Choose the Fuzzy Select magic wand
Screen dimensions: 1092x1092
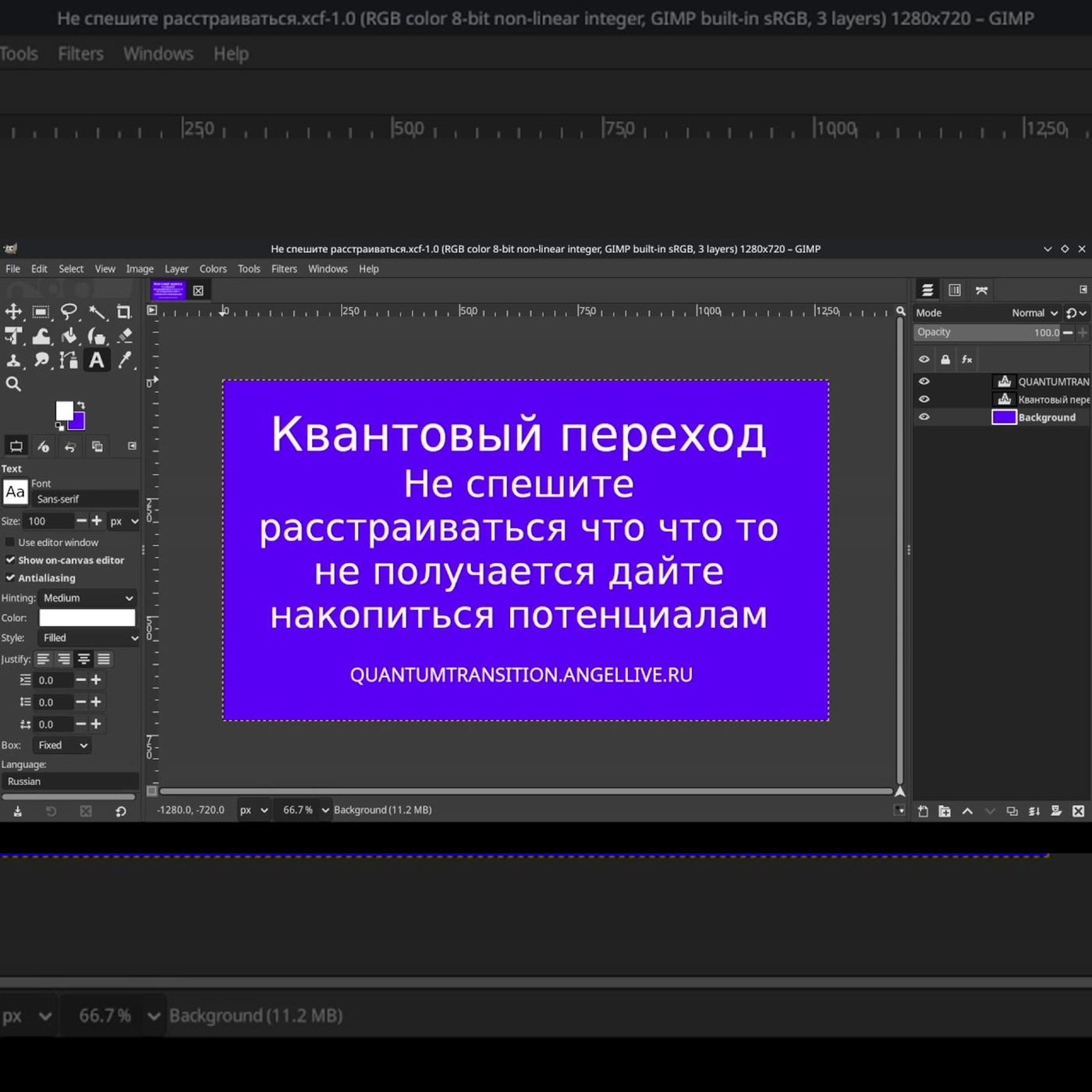97,312
